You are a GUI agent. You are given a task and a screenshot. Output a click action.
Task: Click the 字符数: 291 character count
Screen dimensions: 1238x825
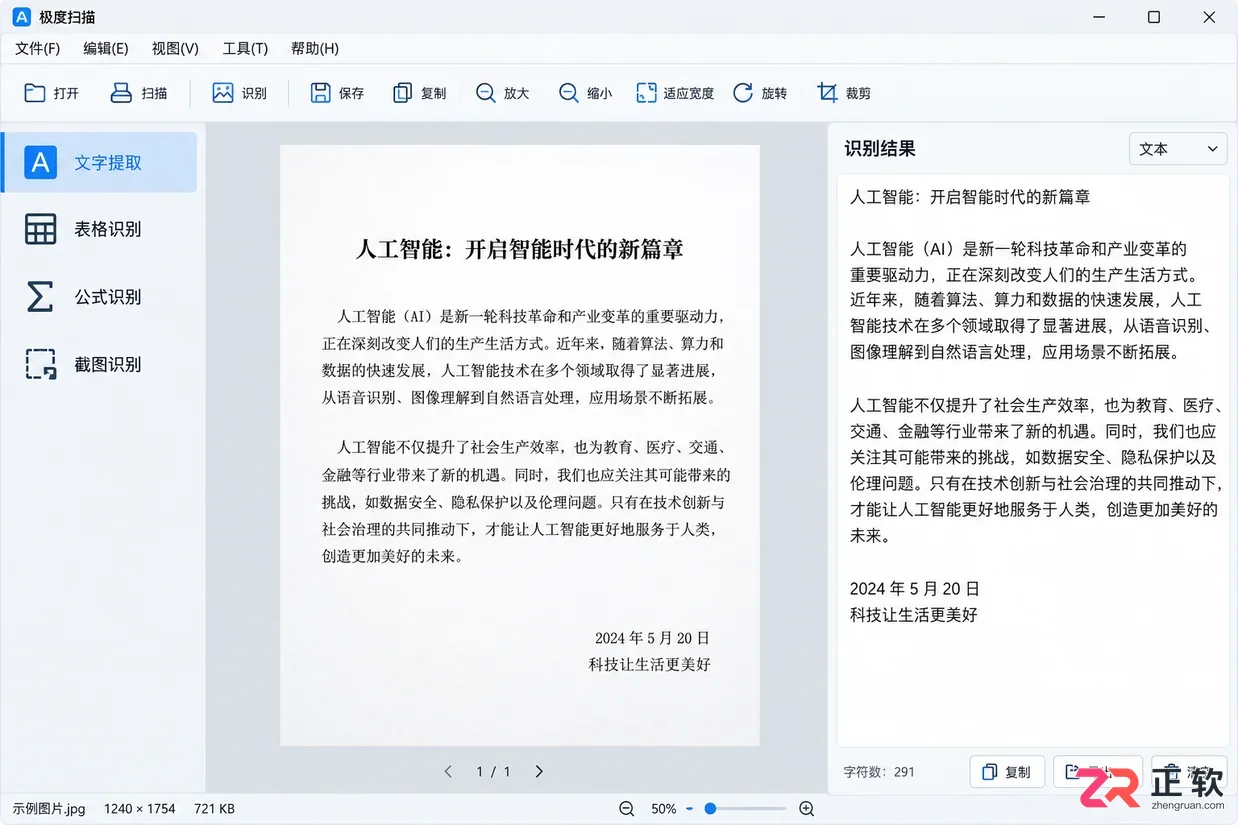point(879,772)
